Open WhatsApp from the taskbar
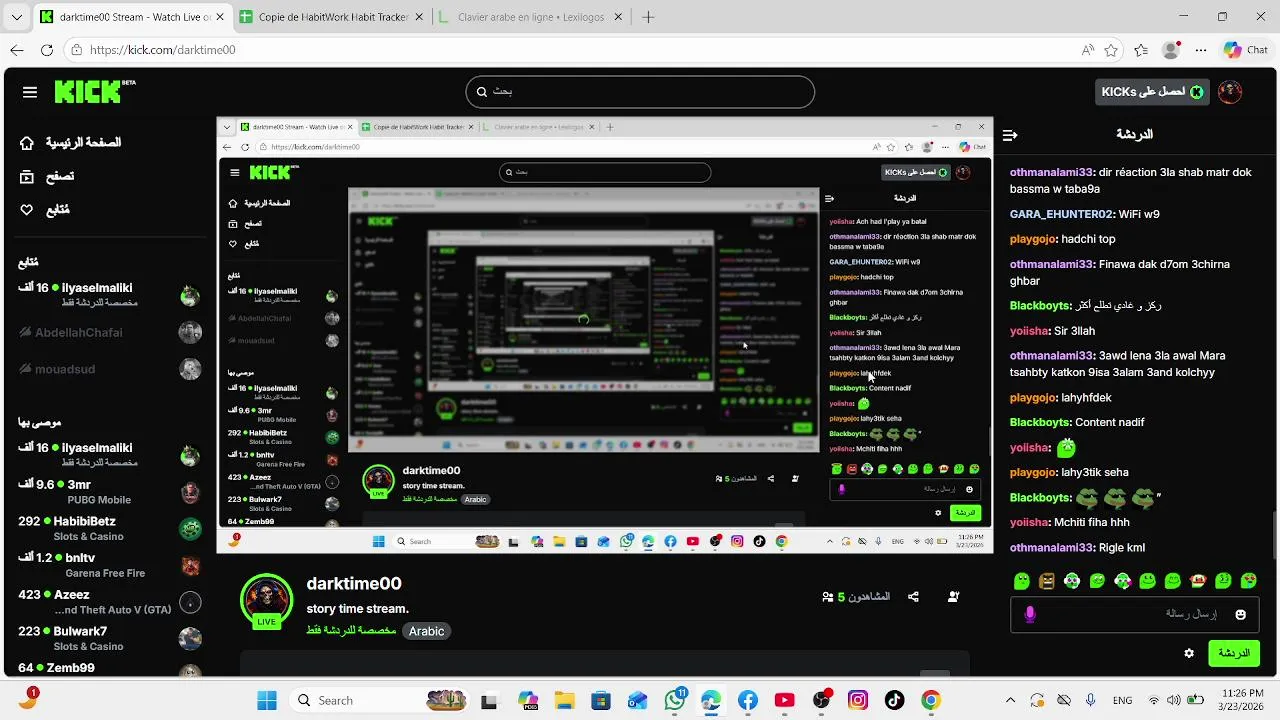Image resolution: width=1280 pixels, height=720 pixels. pyautogui.click(x=676, y=700)
